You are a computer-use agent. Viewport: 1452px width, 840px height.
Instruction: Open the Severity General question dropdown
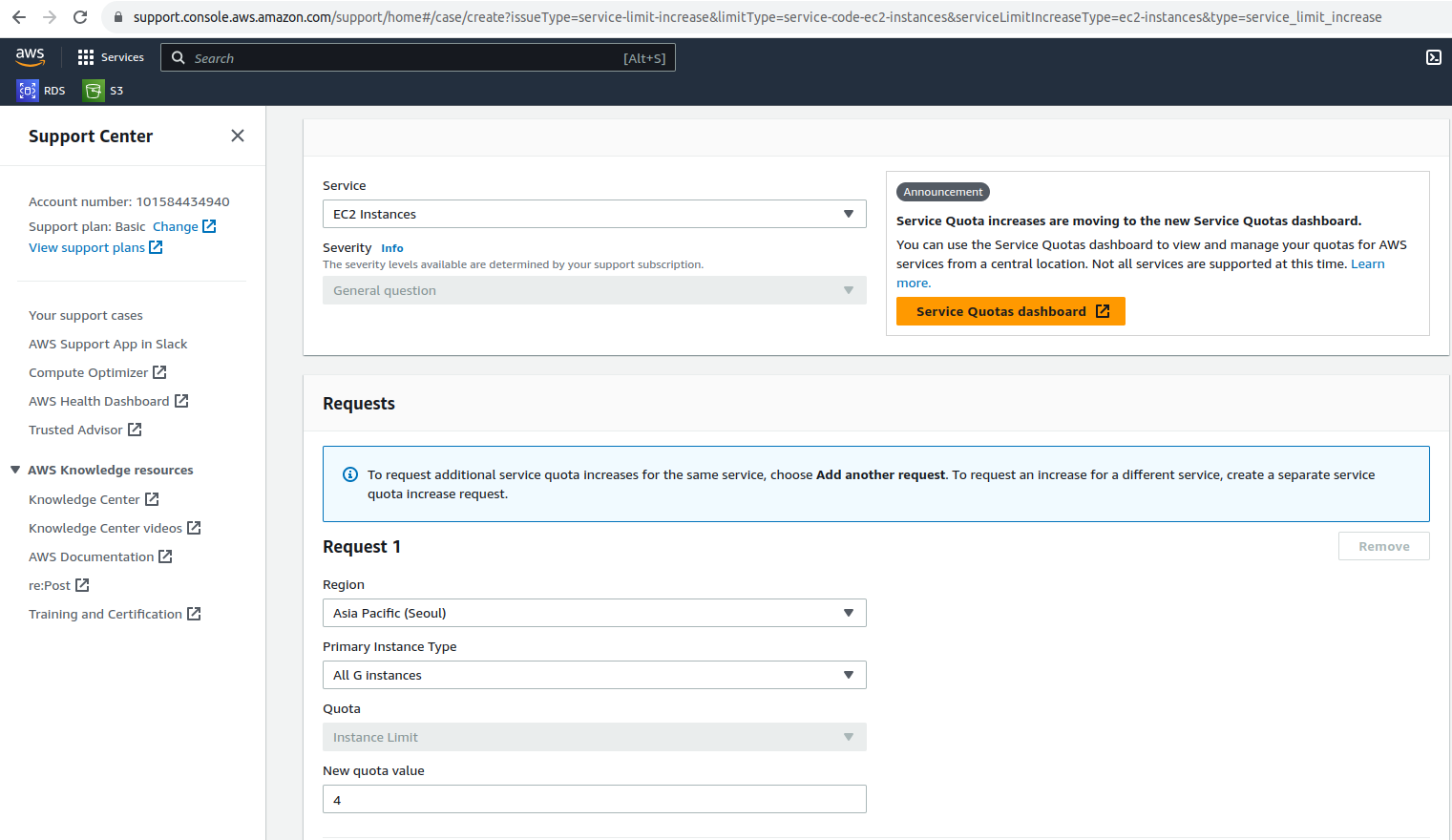tap(594, 290)
